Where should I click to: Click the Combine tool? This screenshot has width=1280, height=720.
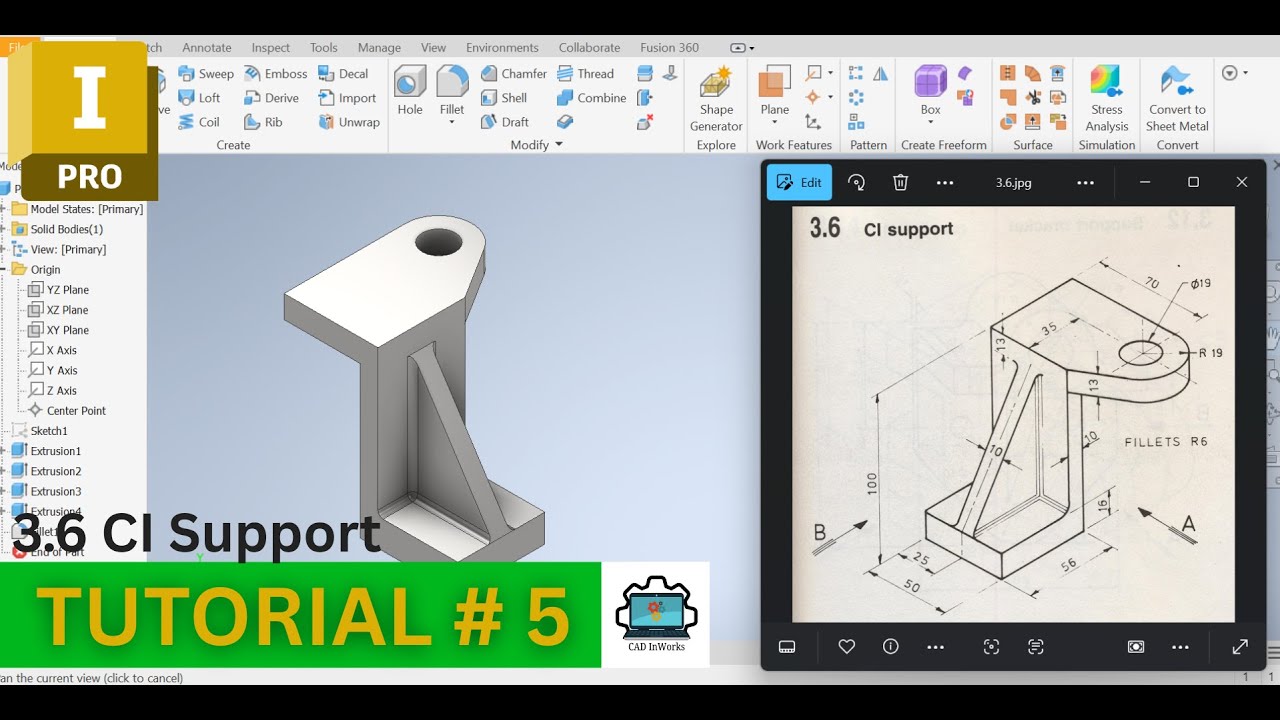tap(591, 98)
